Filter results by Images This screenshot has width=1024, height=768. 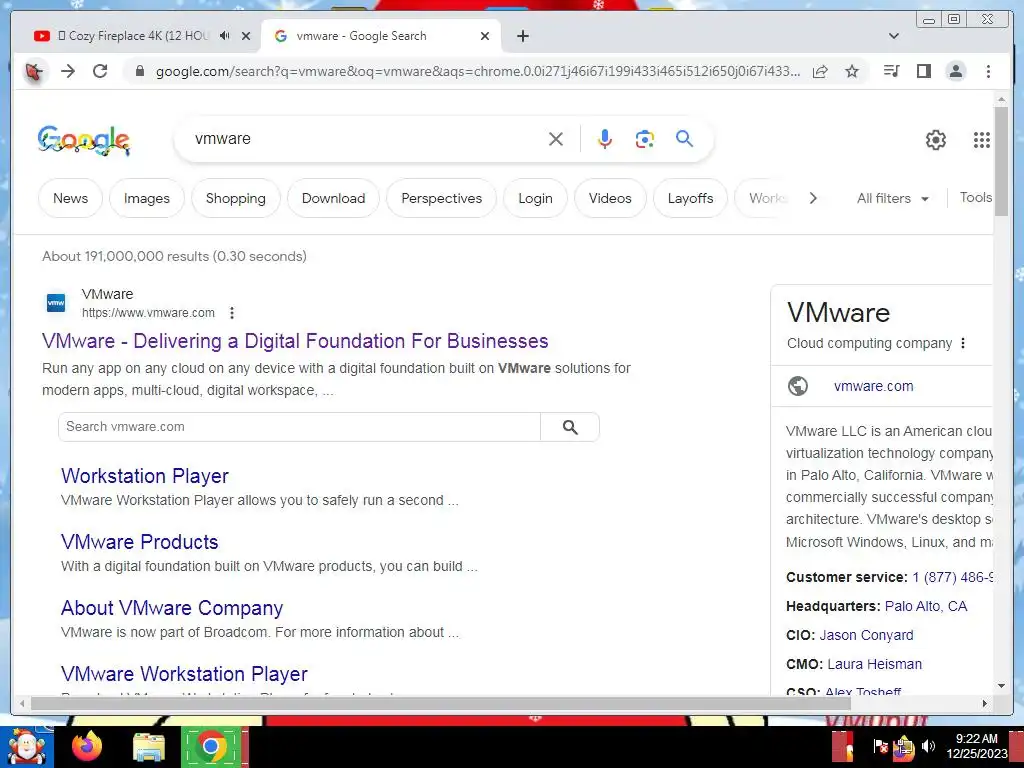(147, 198)
